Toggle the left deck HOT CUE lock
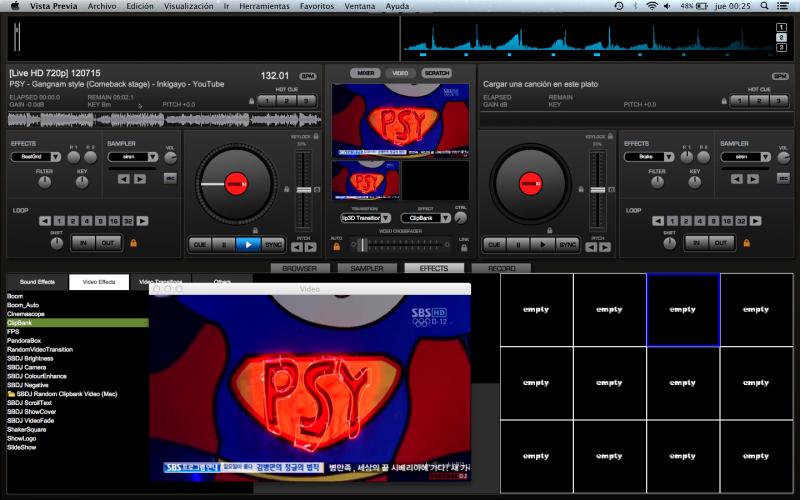The width and height of the screenshot is (800, 500). coord(252,101)
